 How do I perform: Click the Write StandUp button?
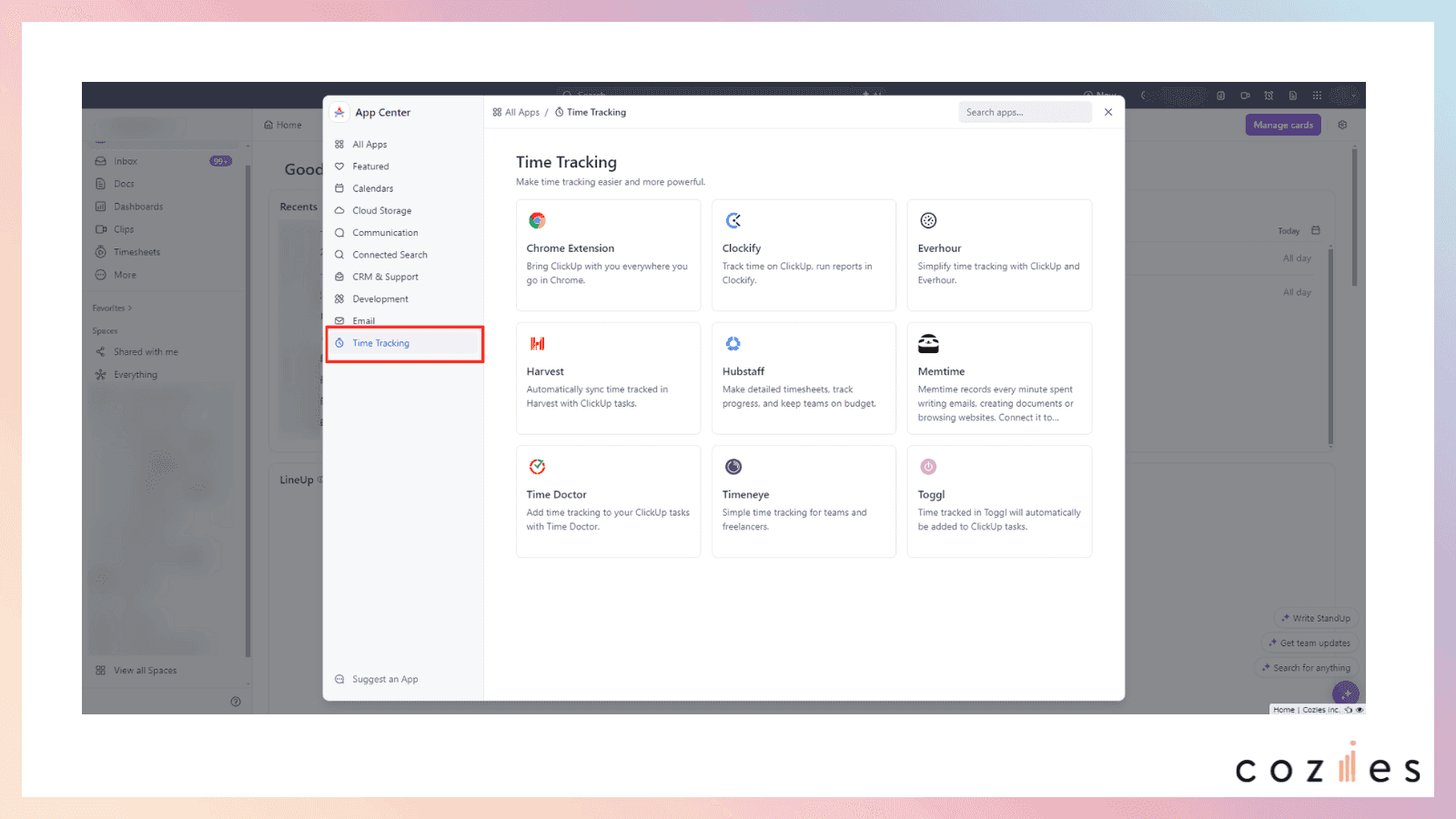[1316, 618]
